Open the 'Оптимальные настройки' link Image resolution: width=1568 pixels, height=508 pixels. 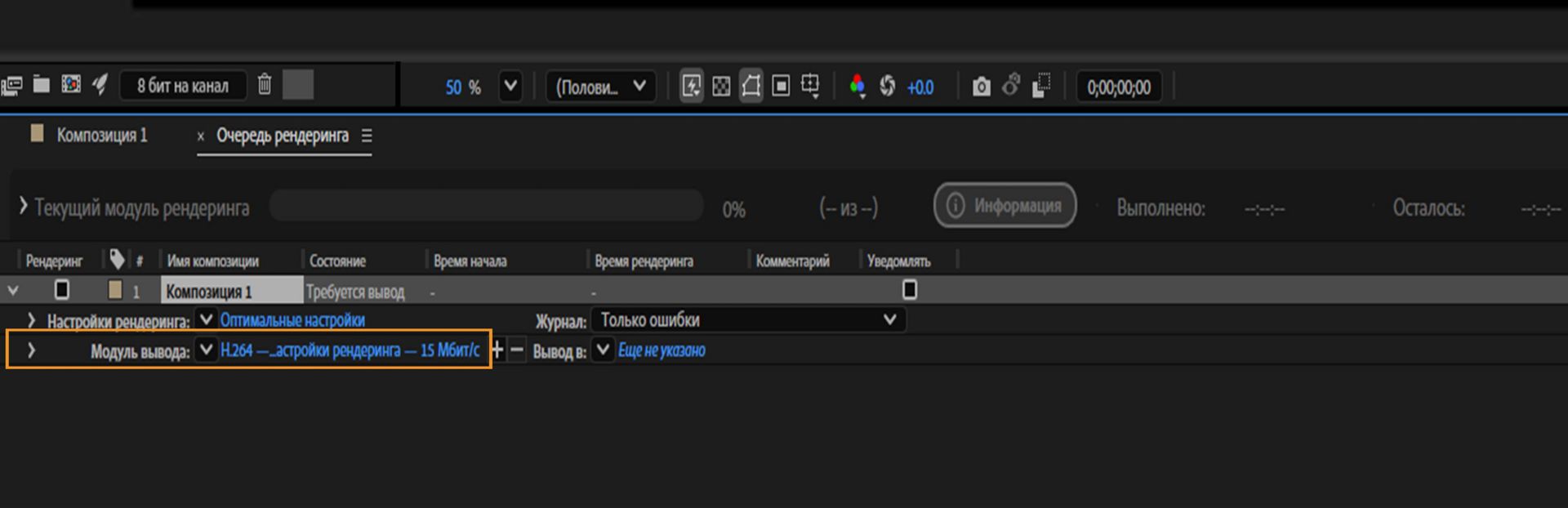292,320
